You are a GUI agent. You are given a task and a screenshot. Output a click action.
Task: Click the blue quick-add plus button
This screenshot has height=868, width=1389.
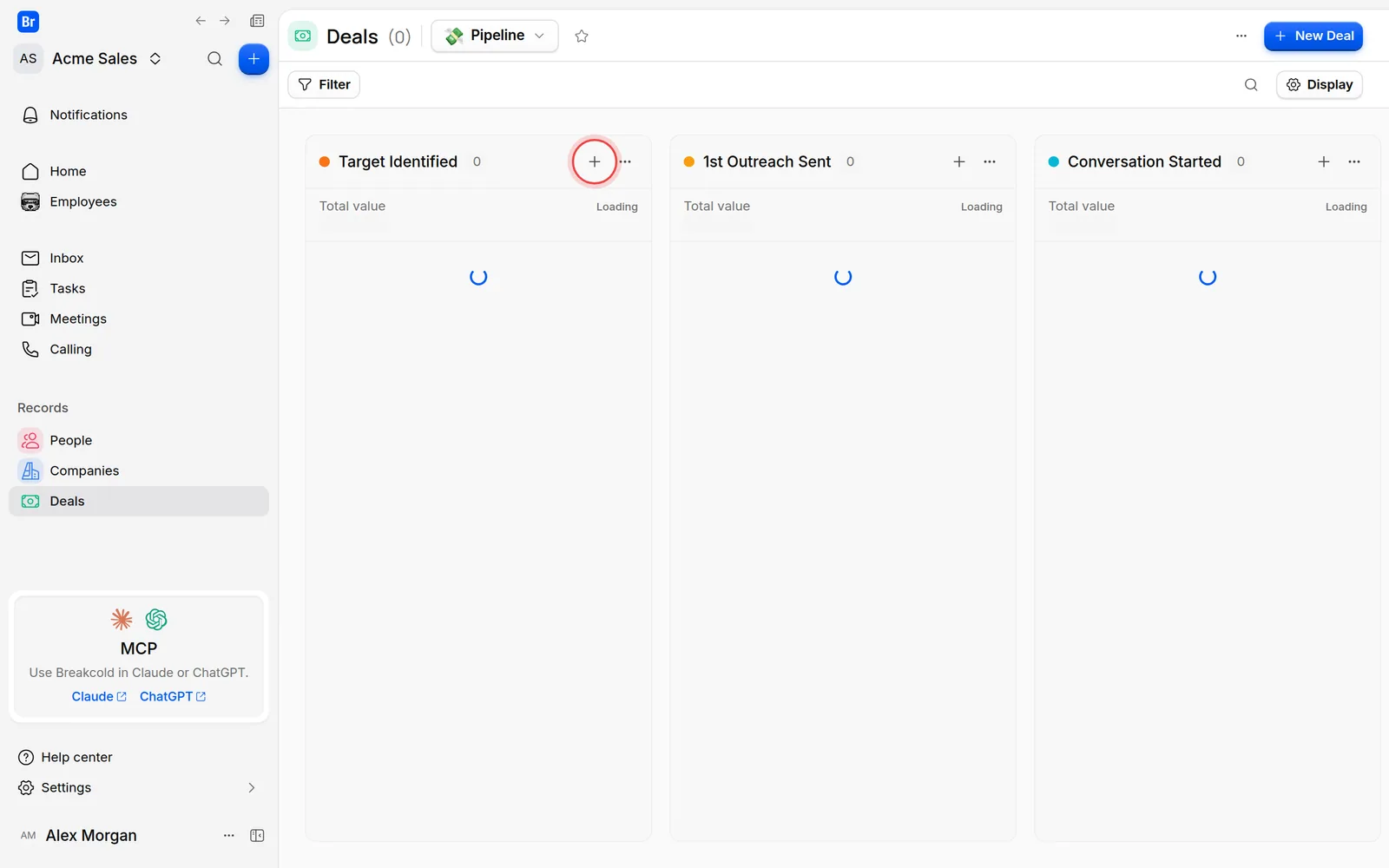253,59
